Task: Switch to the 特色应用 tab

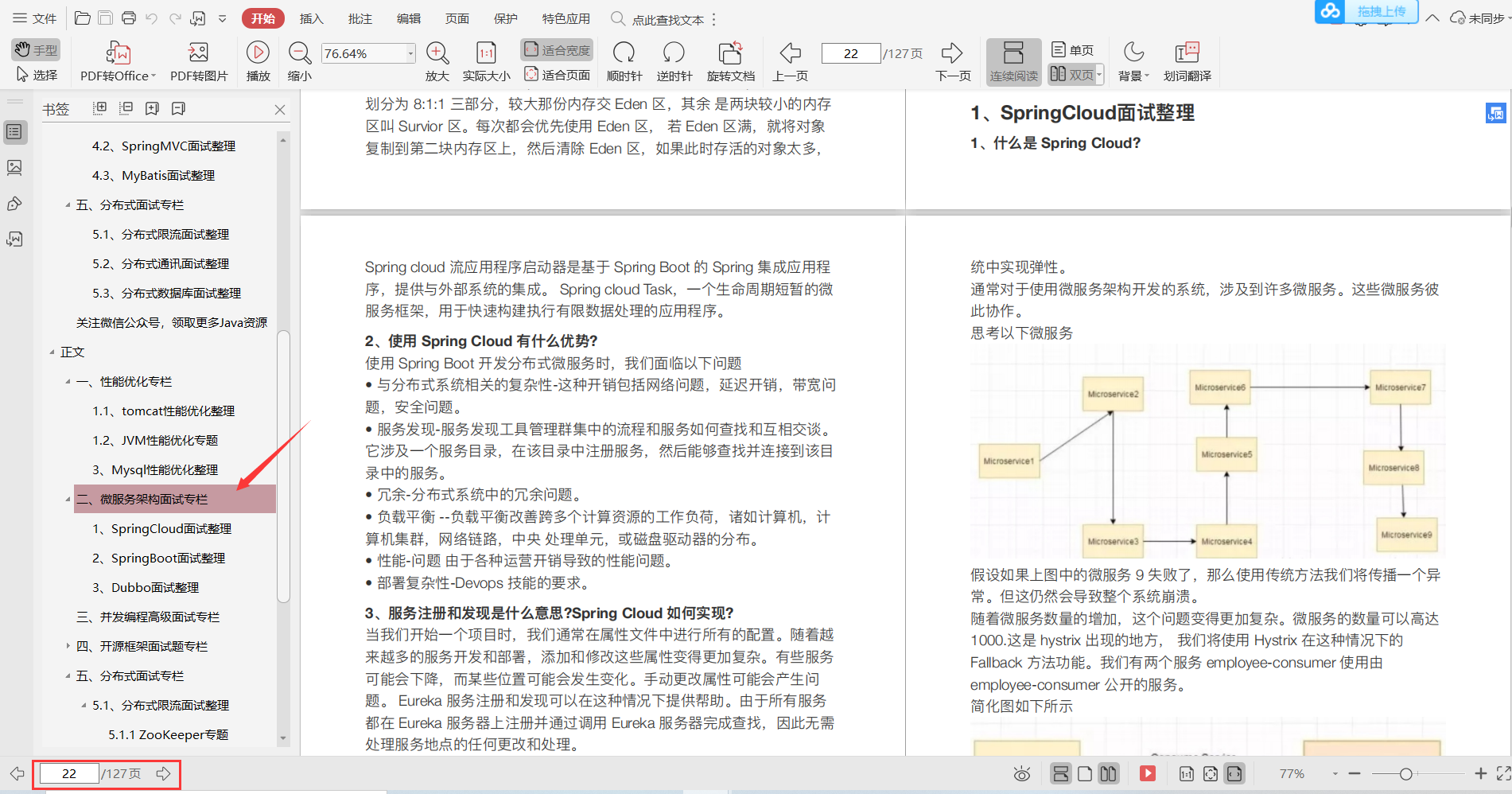Action: coord(566,18)
